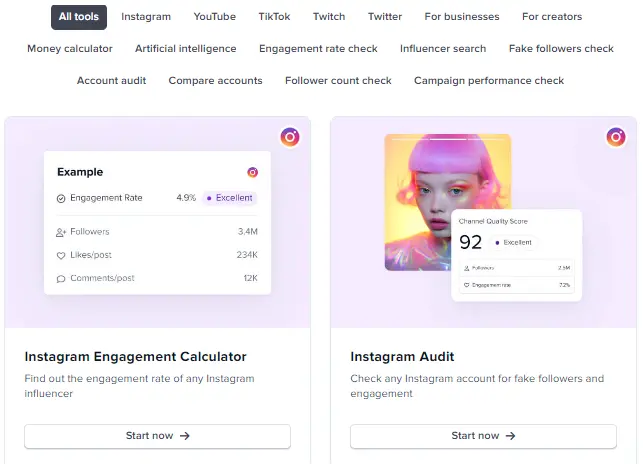
Task: Filter tools by TikTok
Action: pos(274,17)
